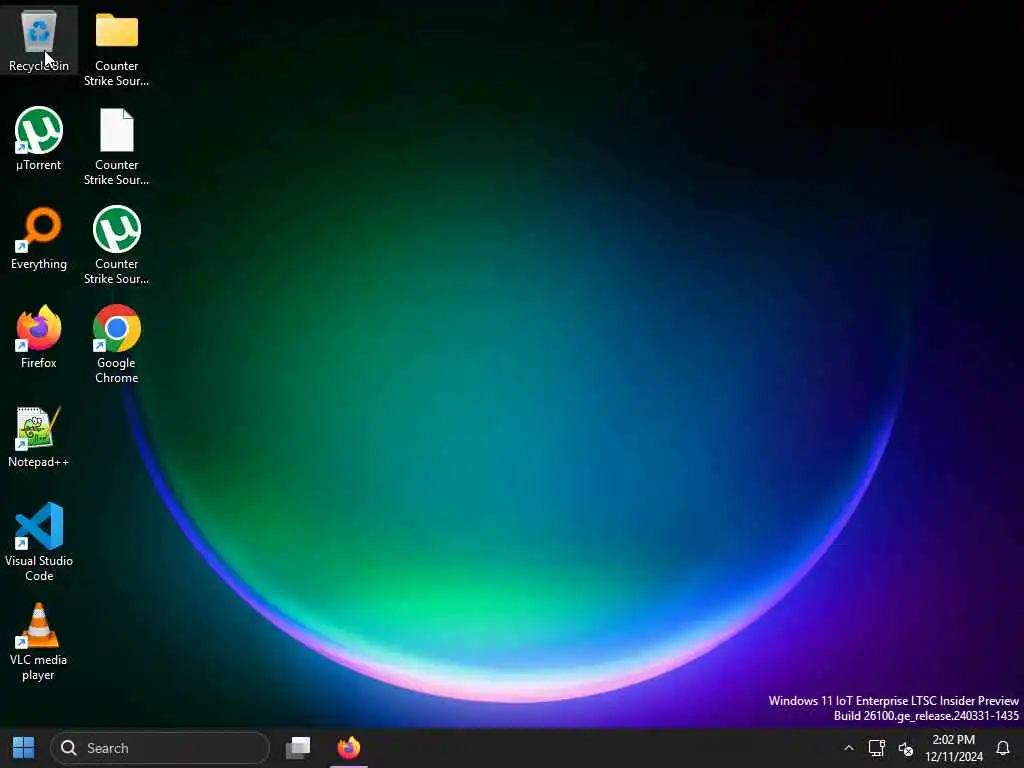The height and width of the screenshot is (768, 1024).
Task: Select the Counter Strike Source folder icon
Action: coord(116,48)
